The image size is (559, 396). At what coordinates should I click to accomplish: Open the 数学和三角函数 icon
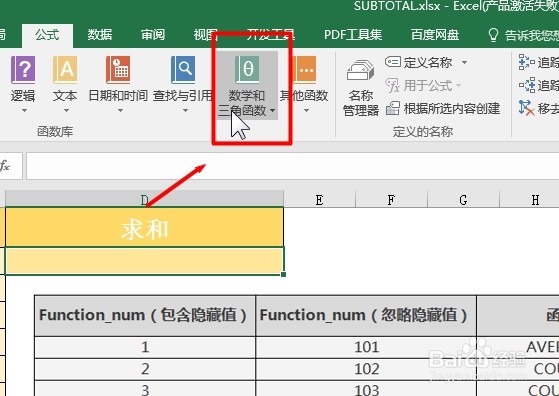(x=247, y=70)
